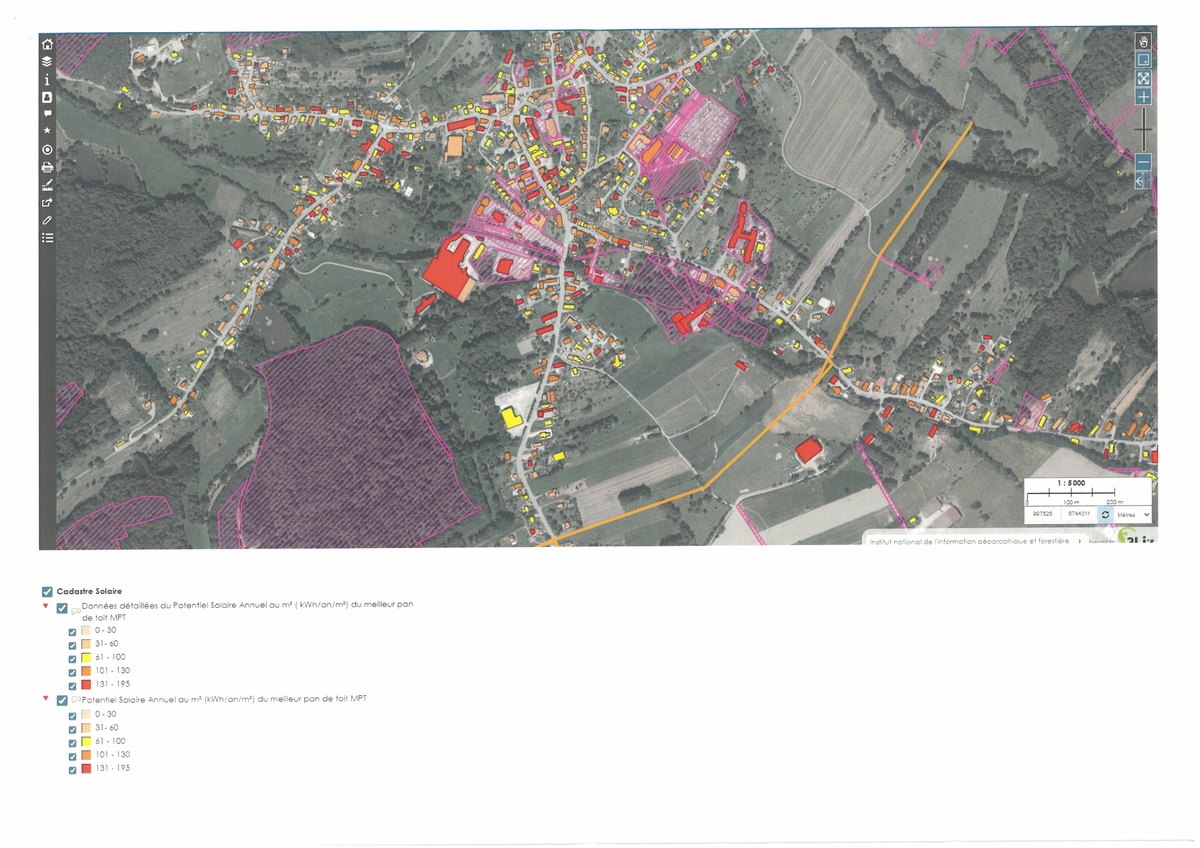1200x848 pixels.
Task: Collapse the Données détaillées layer red triangle
Action: click(45, 607)
